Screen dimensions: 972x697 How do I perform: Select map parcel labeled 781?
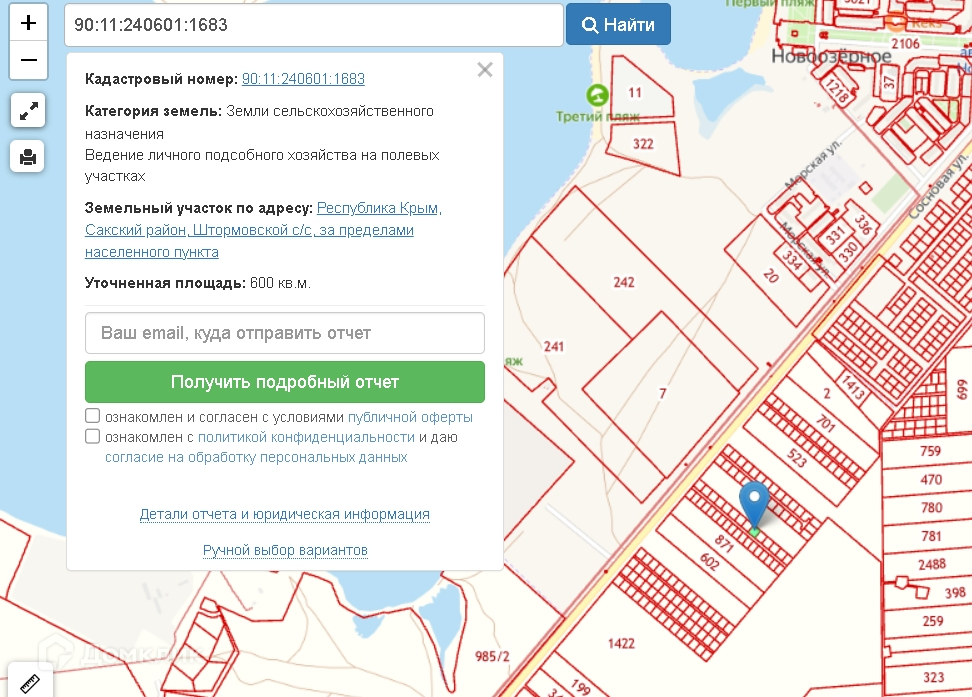[931, 536]
